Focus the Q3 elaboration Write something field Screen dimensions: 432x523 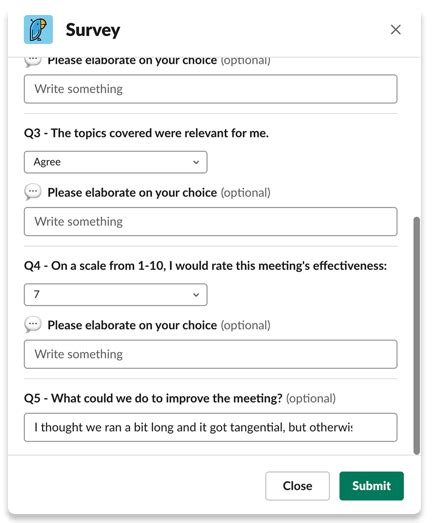point(210,221)
